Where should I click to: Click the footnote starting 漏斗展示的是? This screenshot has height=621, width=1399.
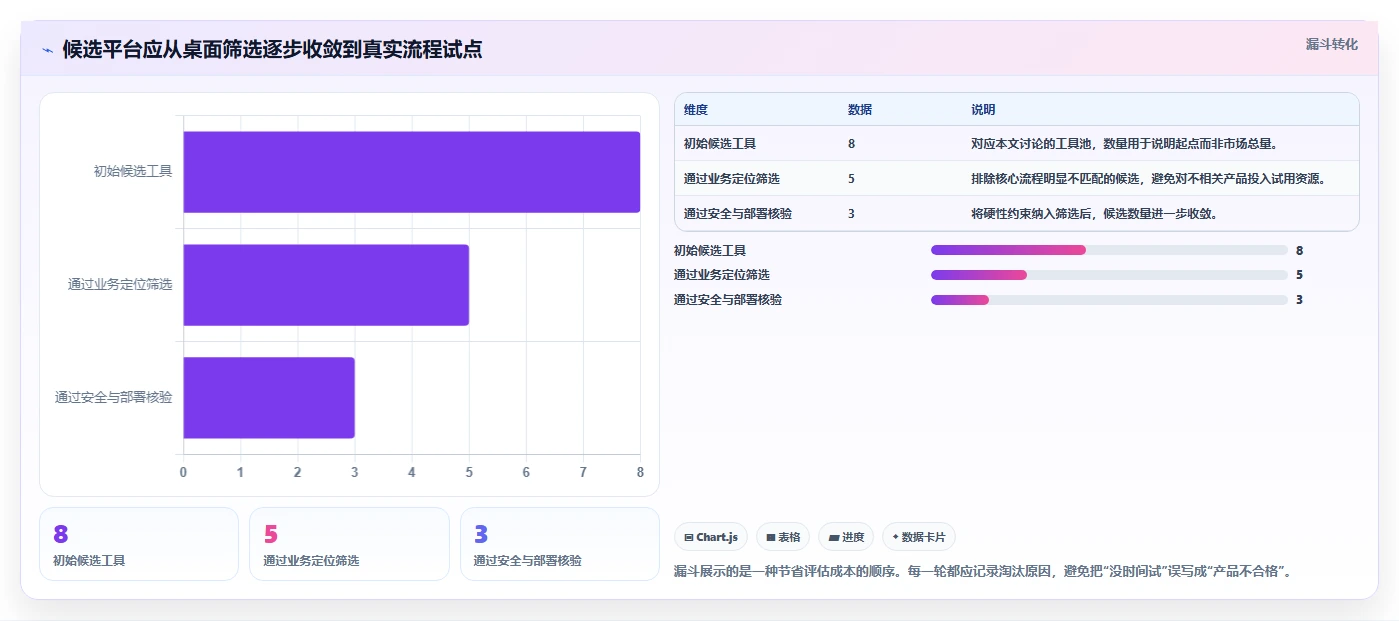click(983, 572)
